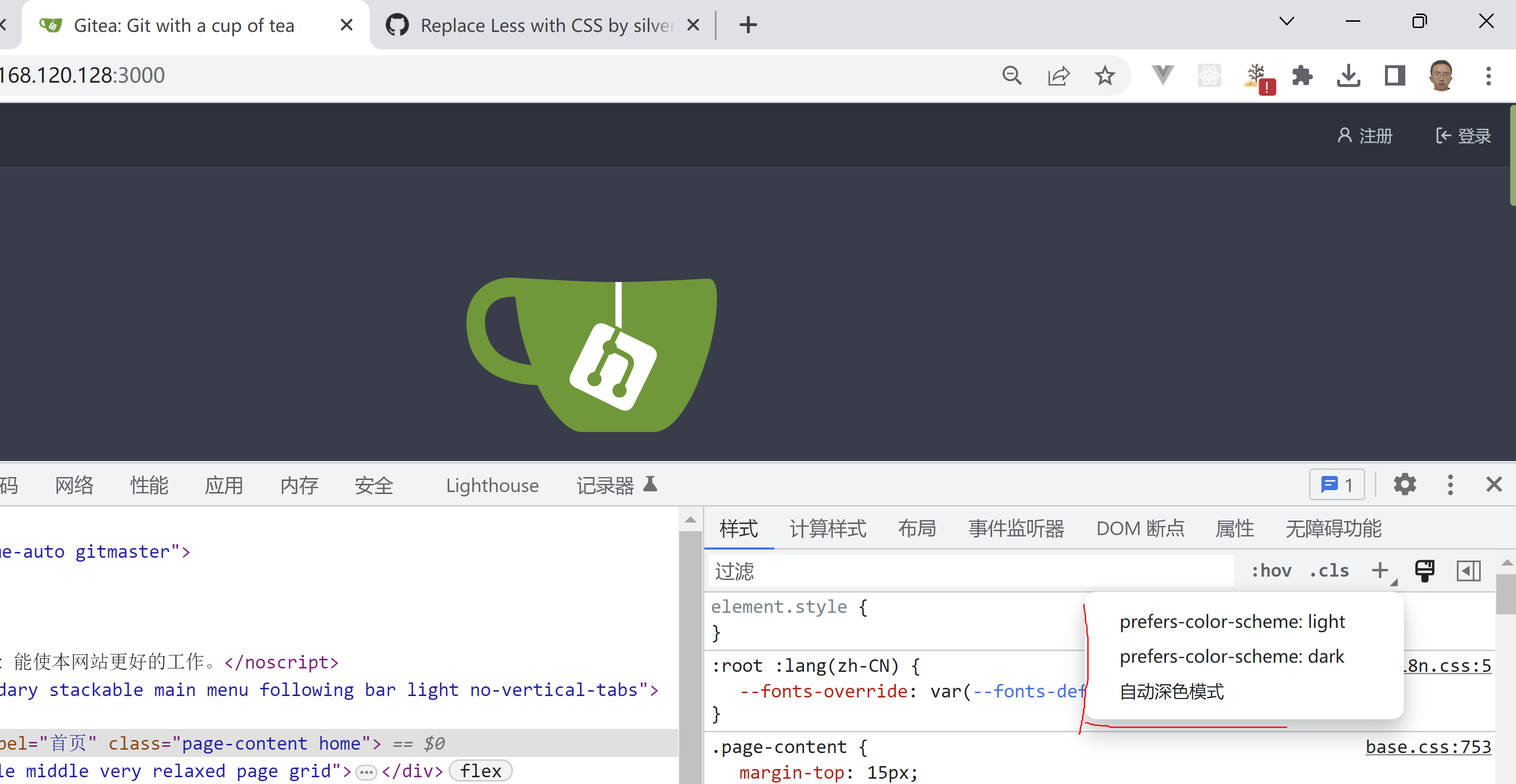Open the Extensions puzzle piece menu
1516x784 pixels.
(1302, 75)
